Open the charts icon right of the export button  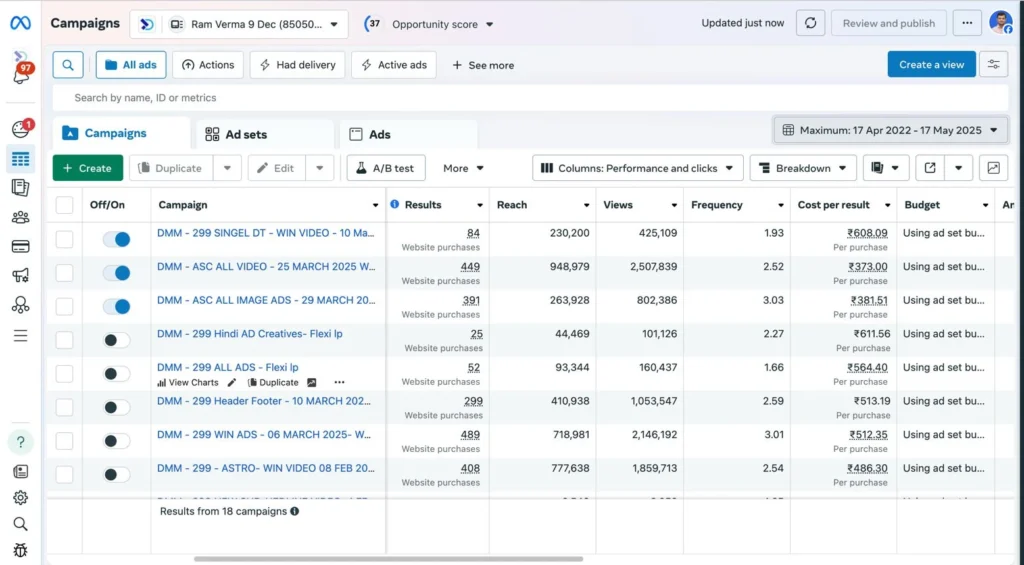pyautogui.click(x=993, y=168)
